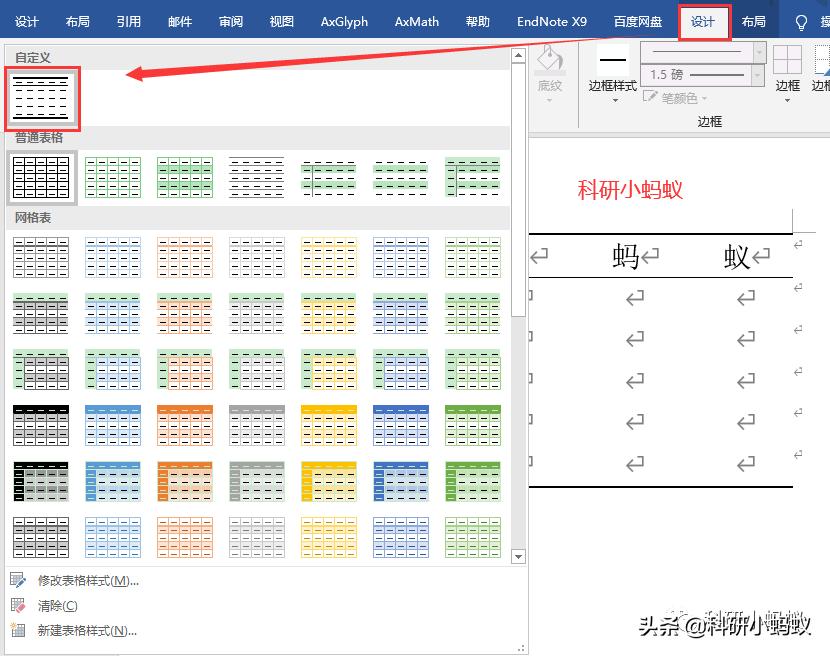Select the light green plain table style
The width and height of the screenshot is (830, 656).
pos(113,177)
